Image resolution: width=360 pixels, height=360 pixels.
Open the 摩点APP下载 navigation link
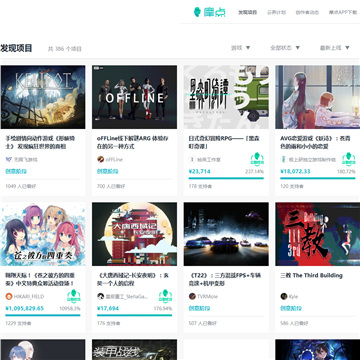click(x=343, y=12)
